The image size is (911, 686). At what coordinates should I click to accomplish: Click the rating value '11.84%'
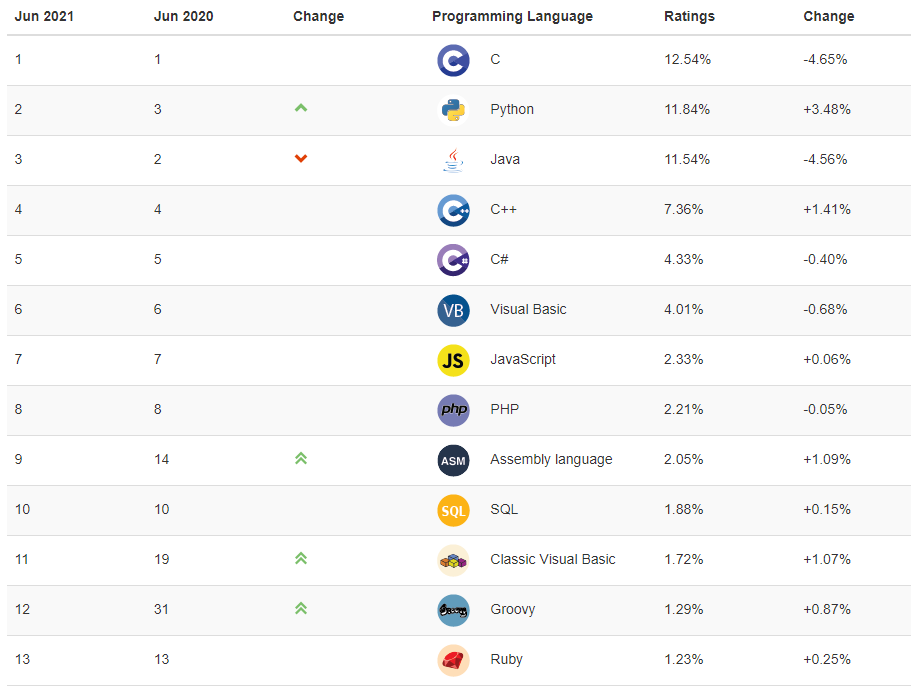pyautogui.click(x=687, y=109)
